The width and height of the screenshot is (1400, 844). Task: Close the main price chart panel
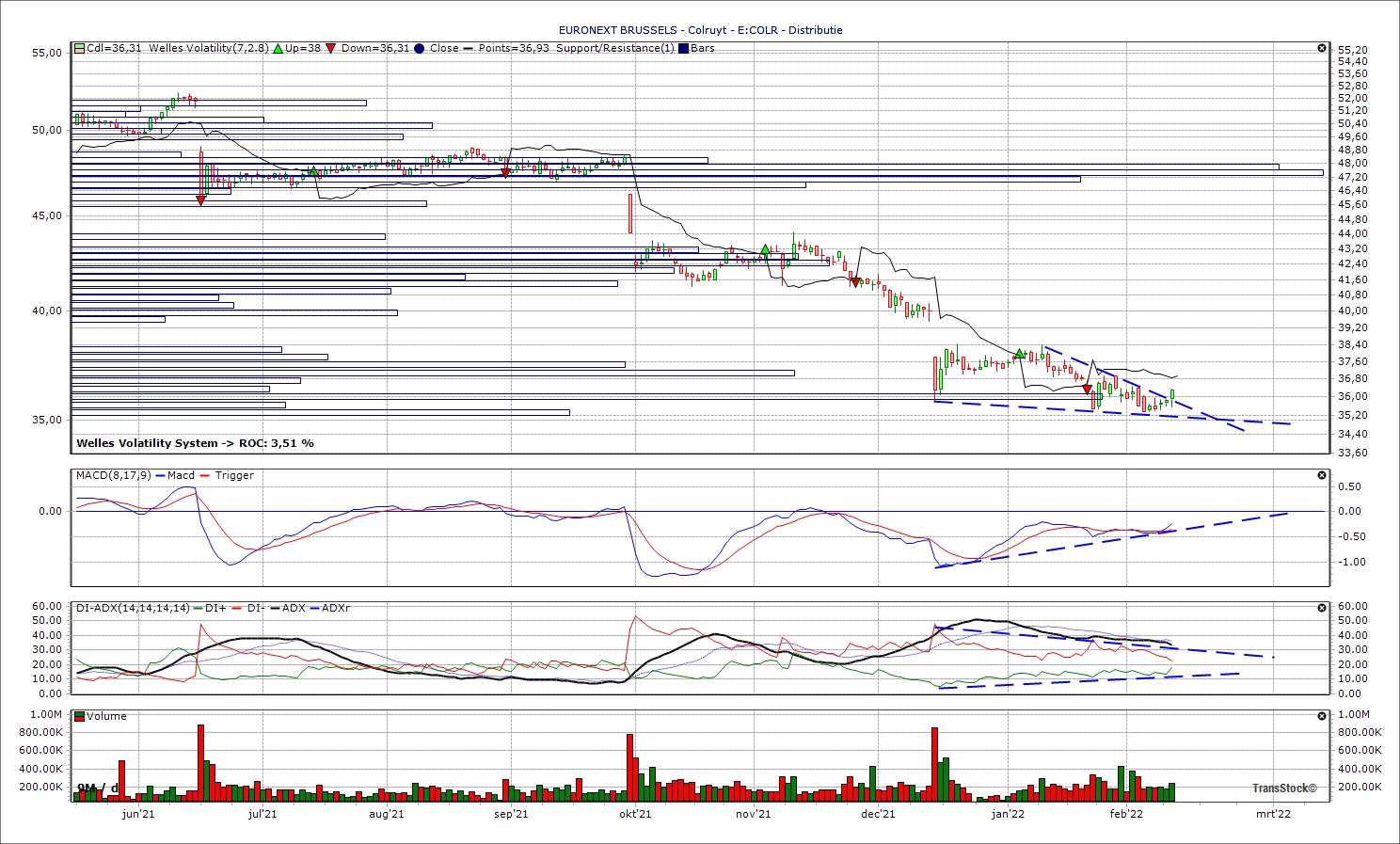pos(1322,48)
